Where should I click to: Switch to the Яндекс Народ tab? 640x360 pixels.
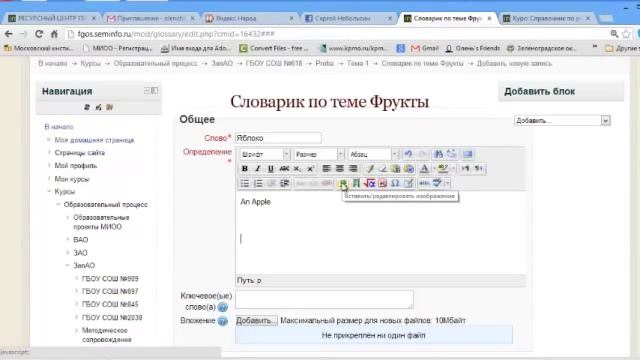click(x=249, y=18)
